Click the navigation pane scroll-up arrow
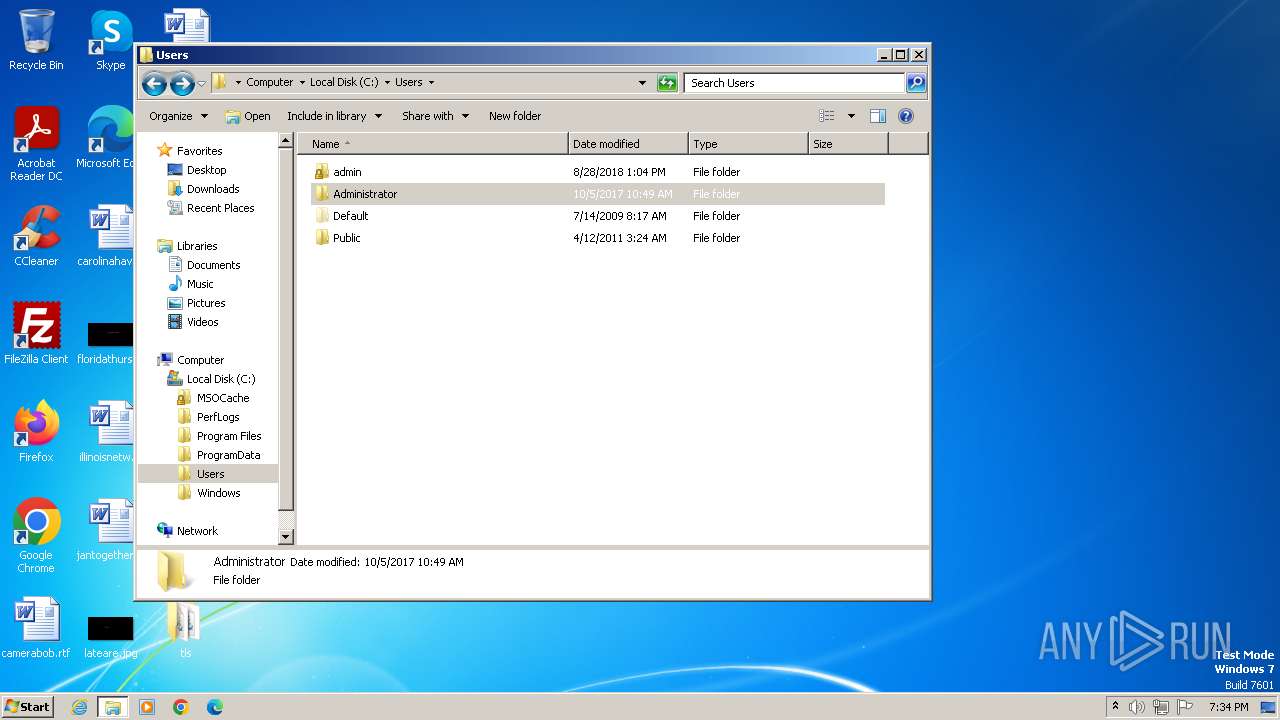The image size is (1280, 720). pos(286,141)
